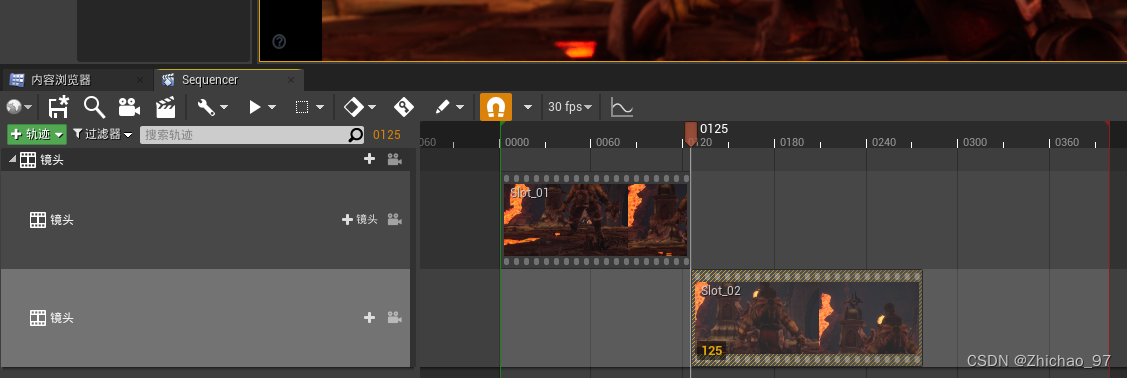1127x378 pixels.
Task: Open the pencil edit mode options
Action: (x=451, y=107)
